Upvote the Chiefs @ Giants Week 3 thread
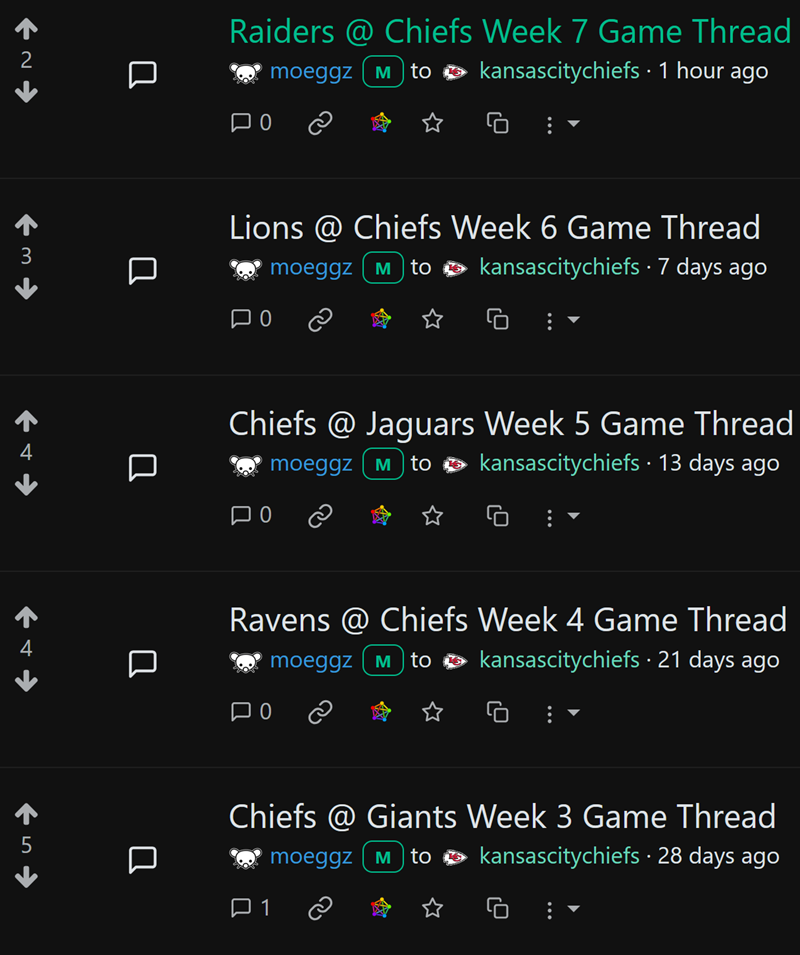Image resolution: width=800 pixels, height=955 pixels. 26,815
